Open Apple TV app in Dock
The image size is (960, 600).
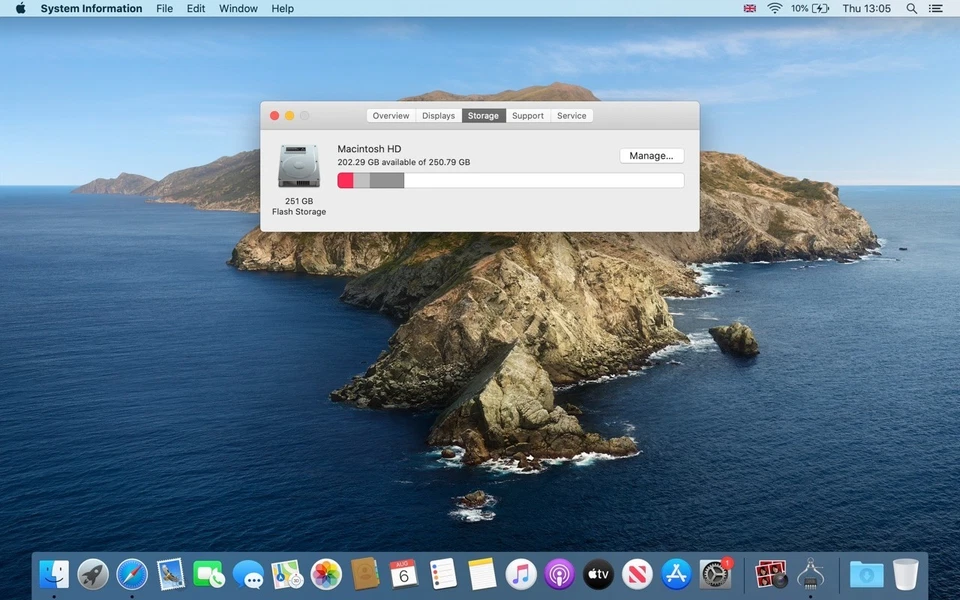(598, 575)
